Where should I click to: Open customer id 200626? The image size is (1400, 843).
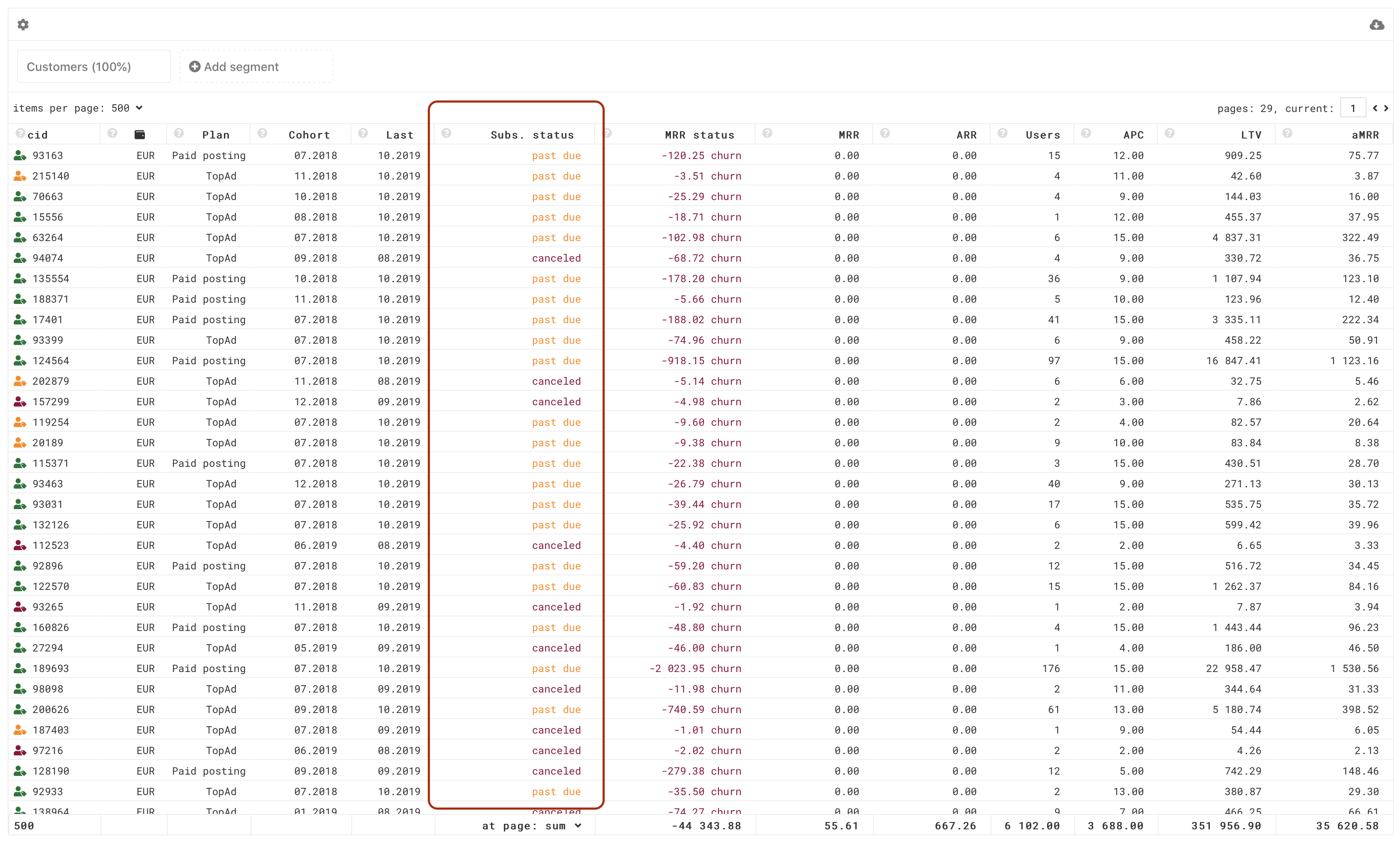(50, 710)
